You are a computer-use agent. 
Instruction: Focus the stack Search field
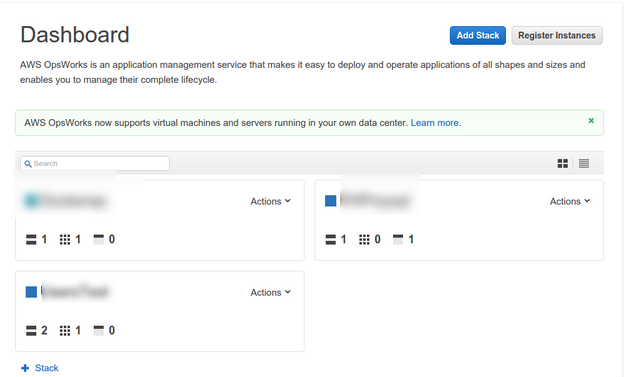click(x=95, y=164)
